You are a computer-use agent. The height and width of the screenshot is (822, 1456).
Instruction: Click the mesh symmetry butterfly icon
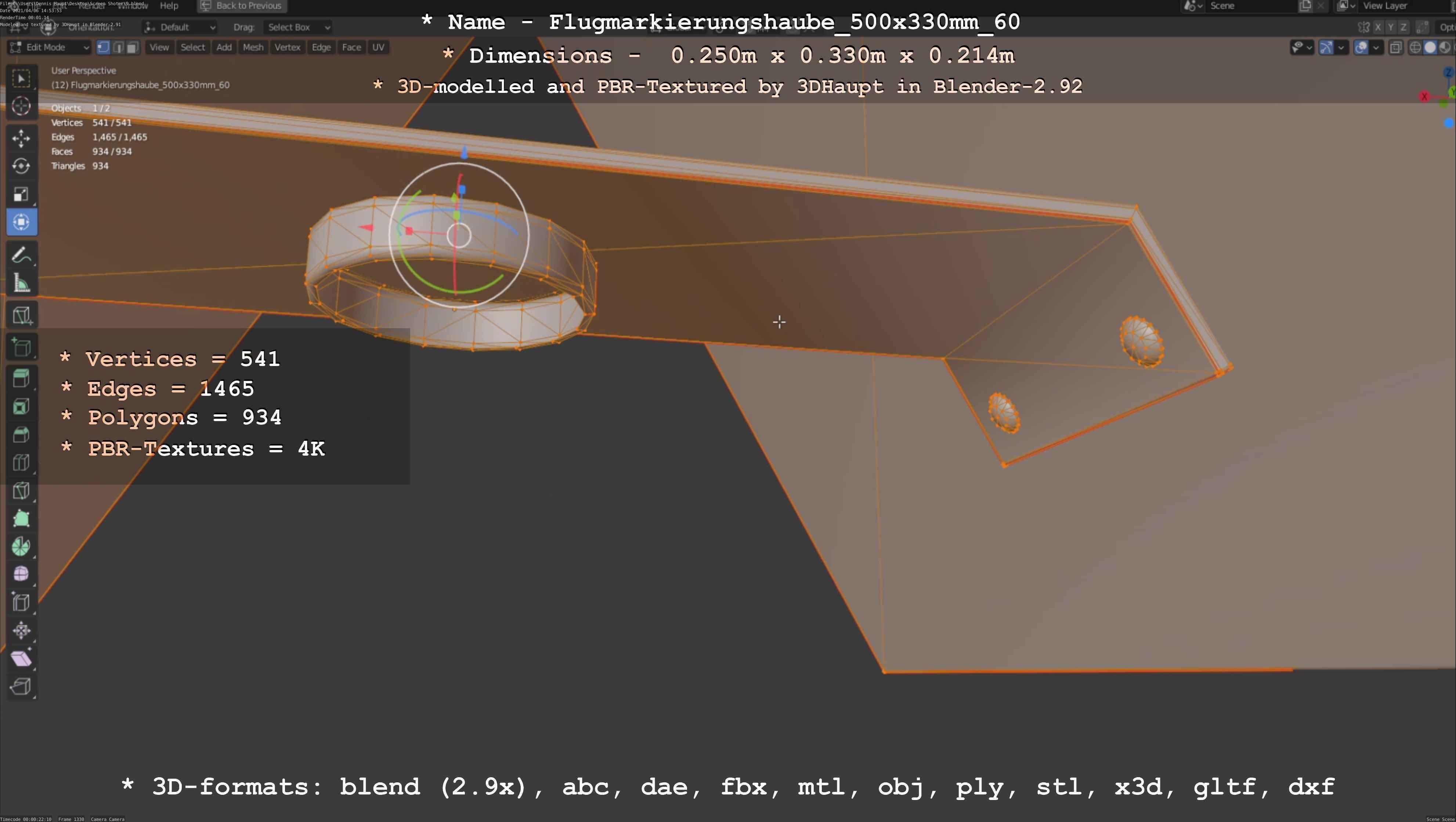[1363, 27]
